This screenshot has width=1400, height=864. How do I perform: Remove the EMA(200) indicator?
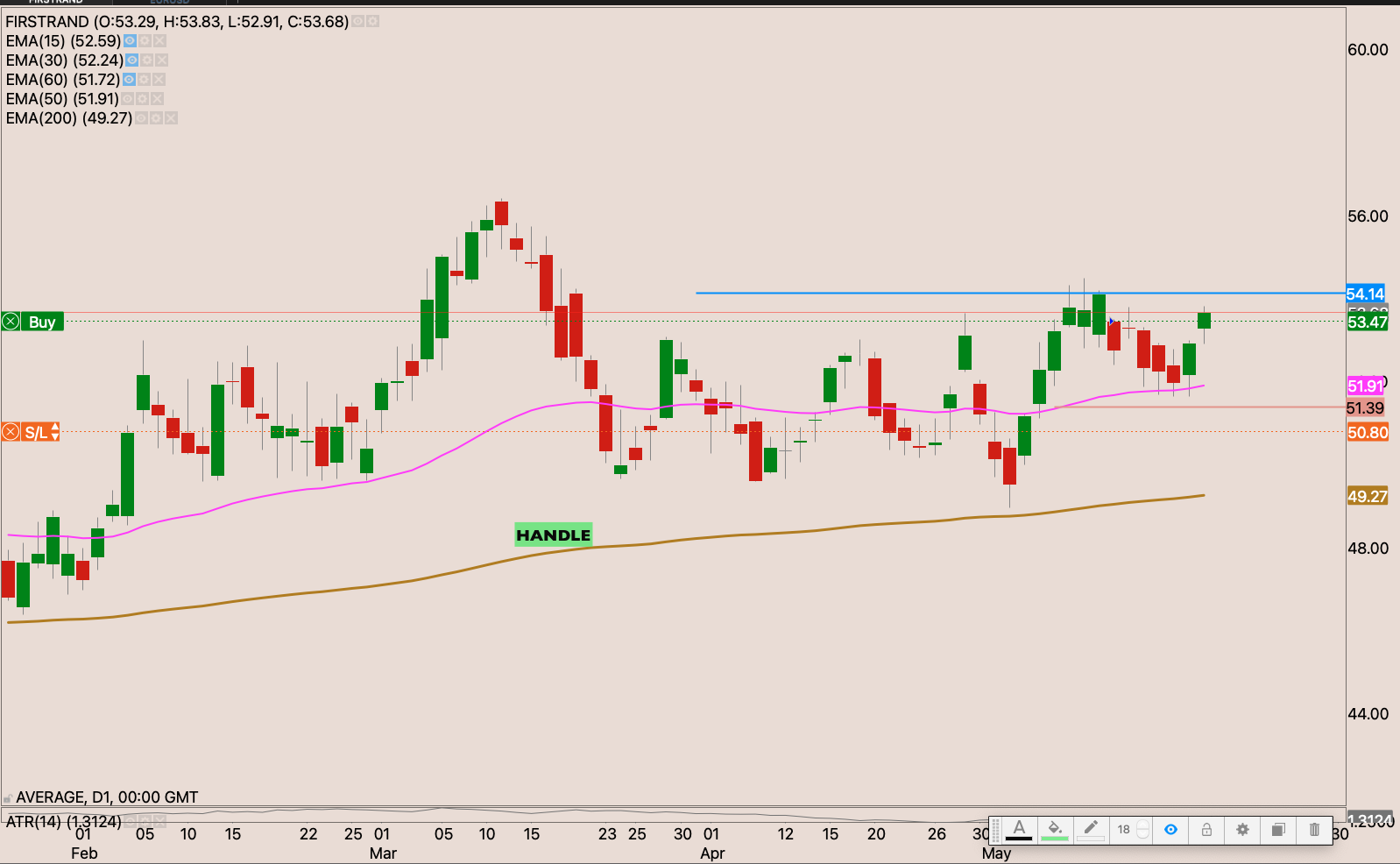171,118
